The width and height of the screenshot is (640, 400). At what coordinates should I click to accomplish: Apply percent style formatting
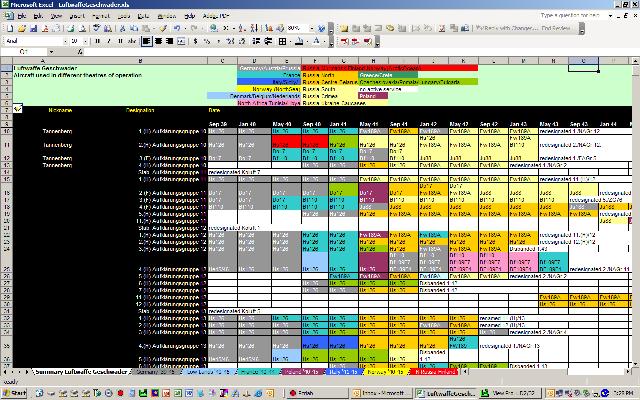(207, 41)
